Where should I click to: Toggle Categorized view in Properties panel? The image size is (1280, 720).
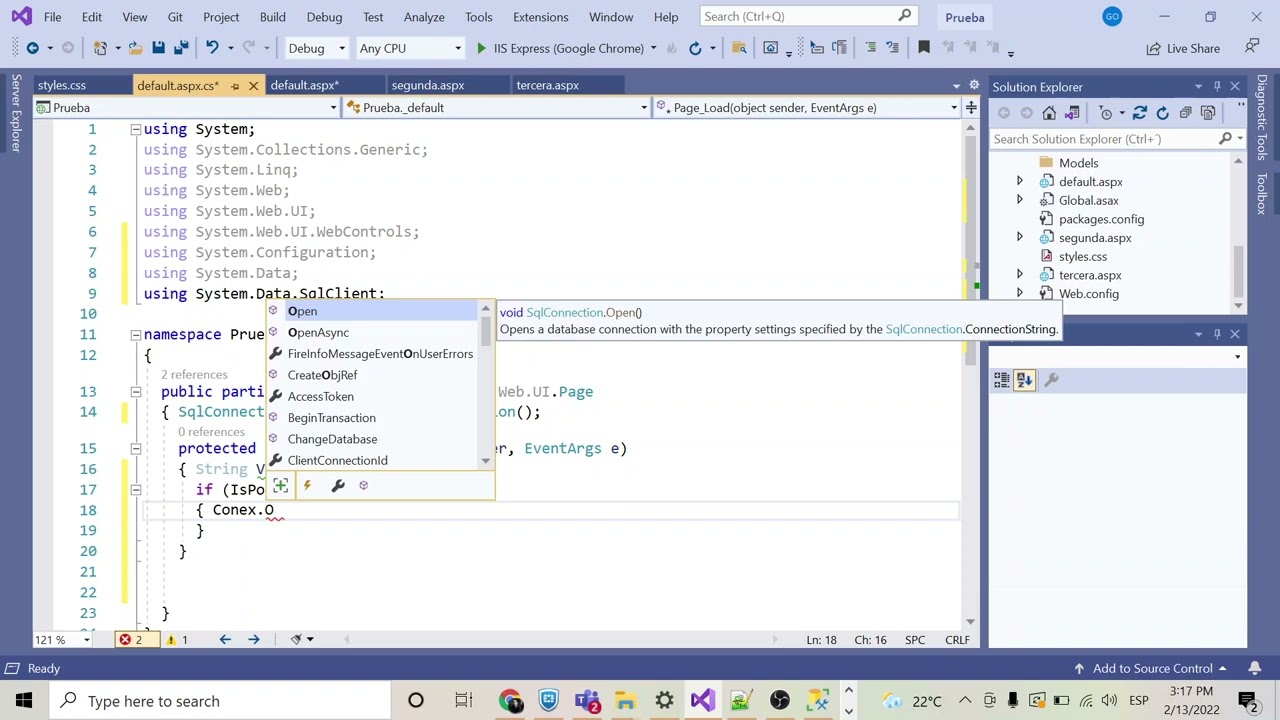pyautogui.click(x=1001, y=380)
